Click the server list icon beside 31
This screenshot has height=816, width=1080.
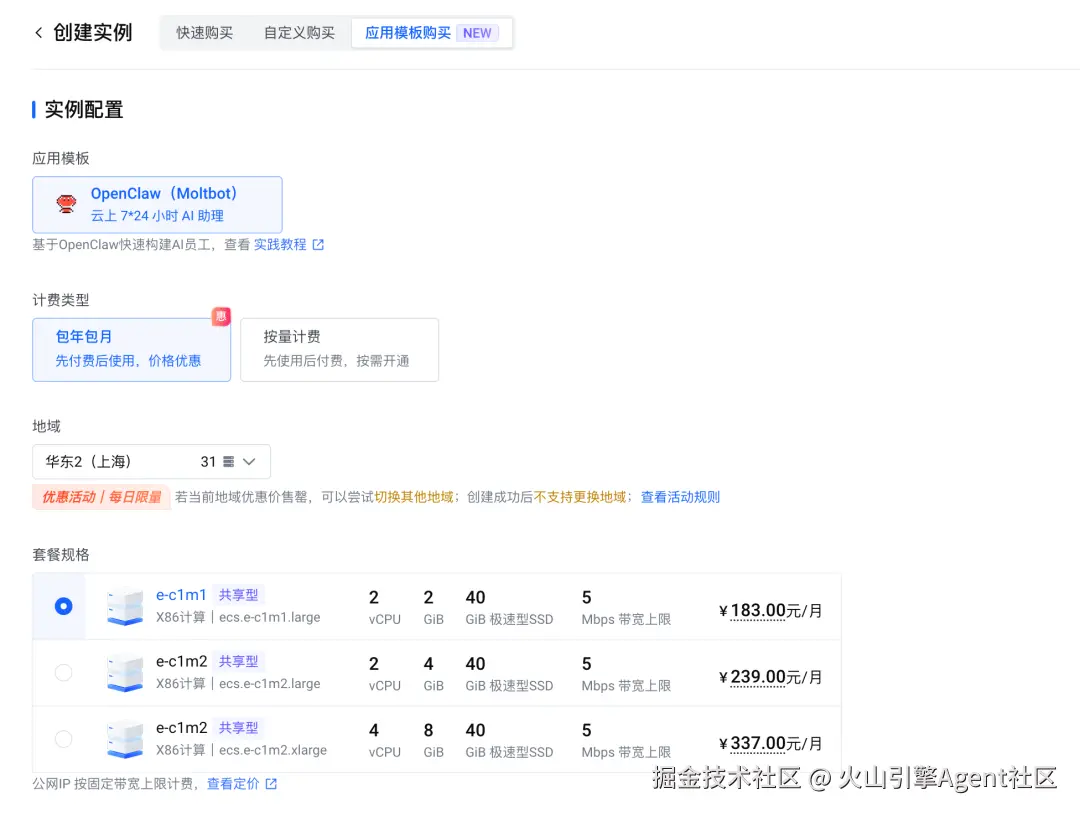click(229, 461)
